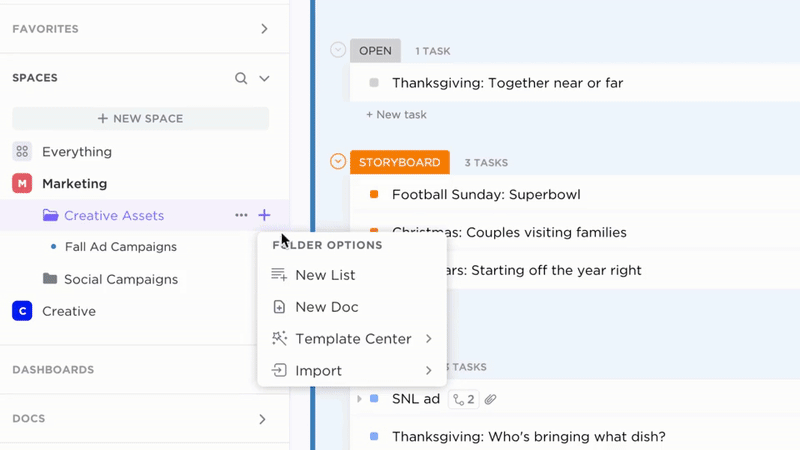Collapse the STORYBOARD status group
This screenshot has height=450, width=800.
pos(338,162)
